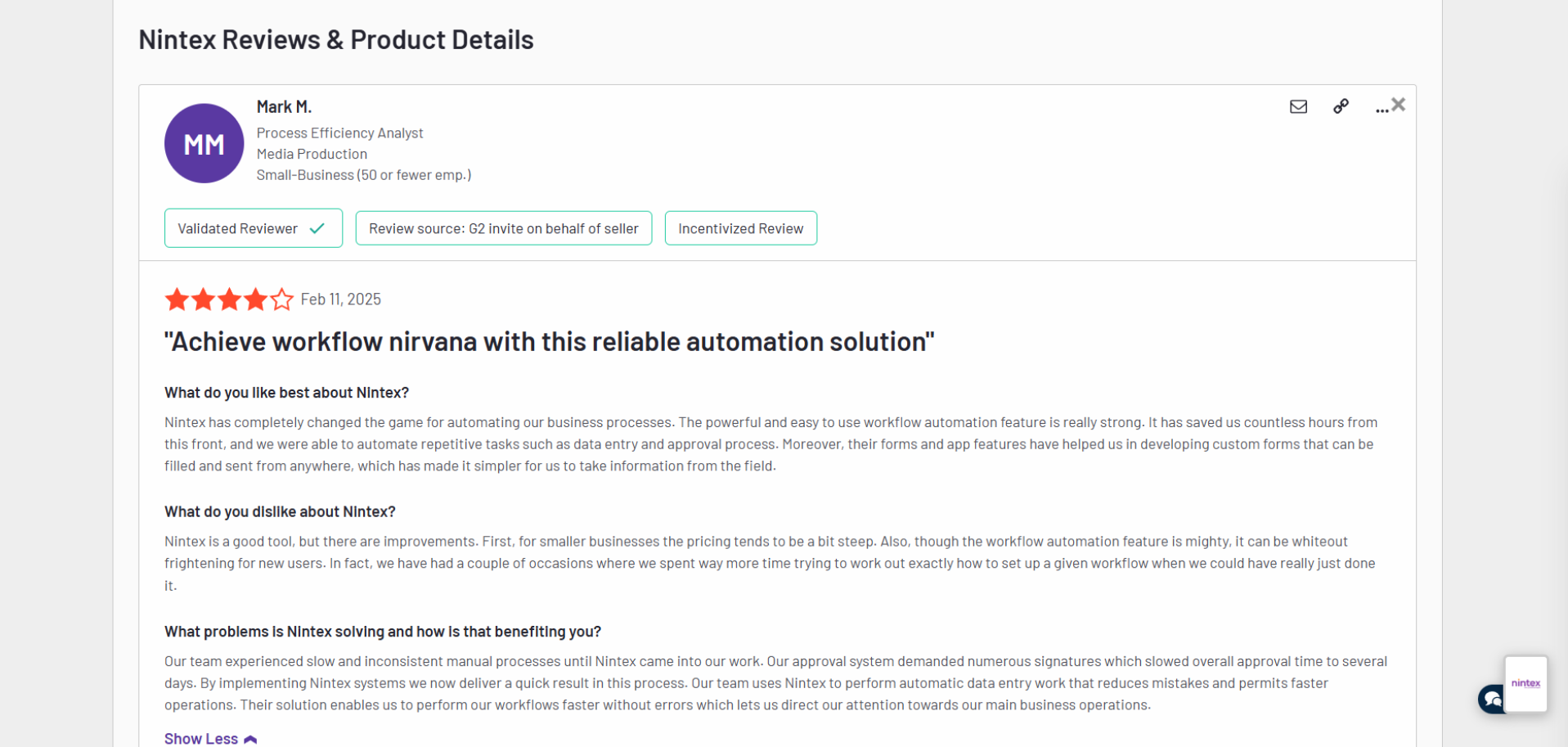Click the MM reviewer avatar
The width and height of the screenshot is (1568, 747).
tap(204, 142)
